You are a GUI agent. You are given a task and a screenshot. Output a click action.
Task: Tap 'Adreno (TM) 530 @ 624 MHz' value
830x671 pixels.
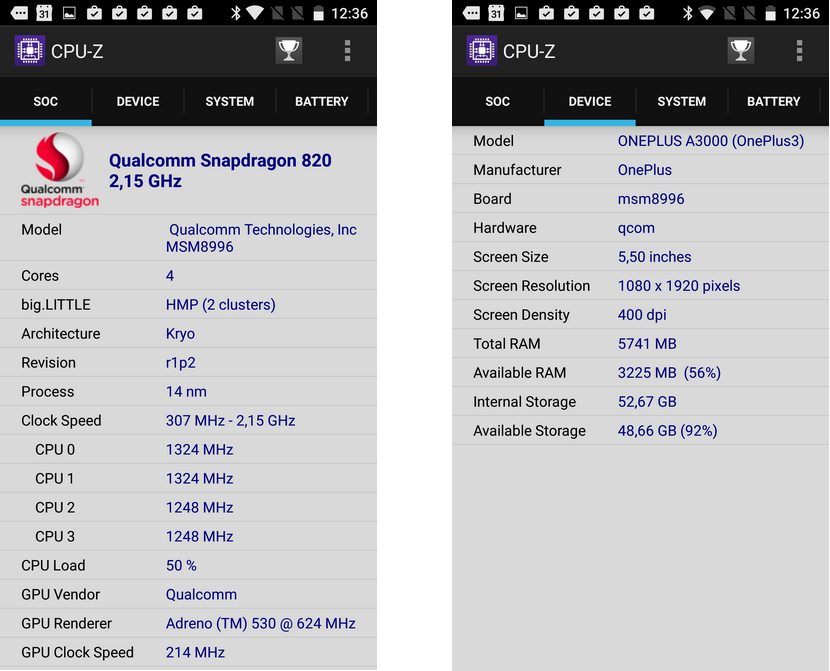260,623
